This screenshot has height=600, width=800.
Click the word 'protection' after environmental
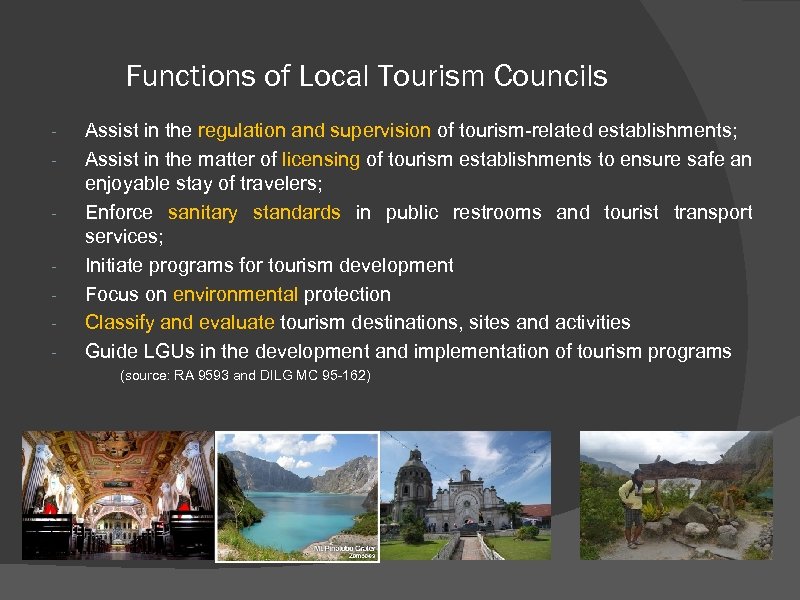point(347,294)
